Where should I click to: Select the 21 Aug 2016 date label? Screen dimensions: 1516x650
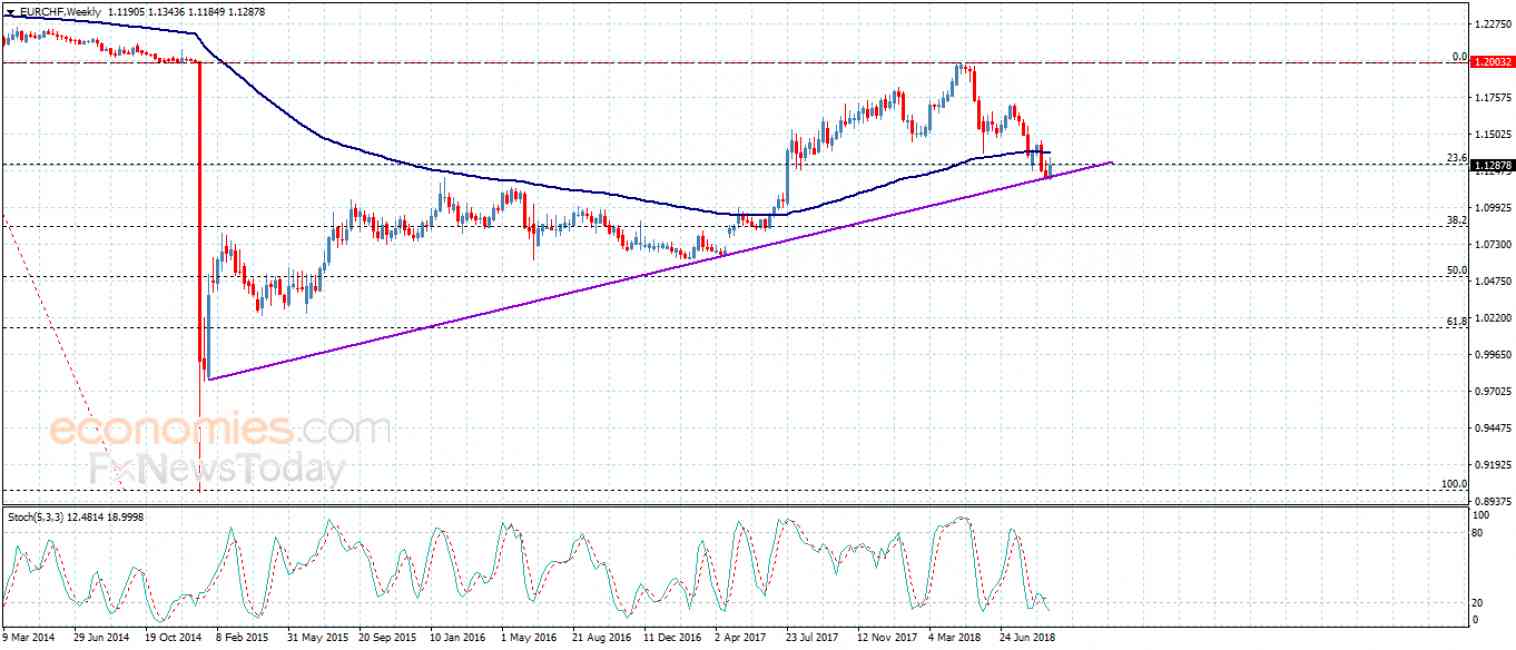602,636
